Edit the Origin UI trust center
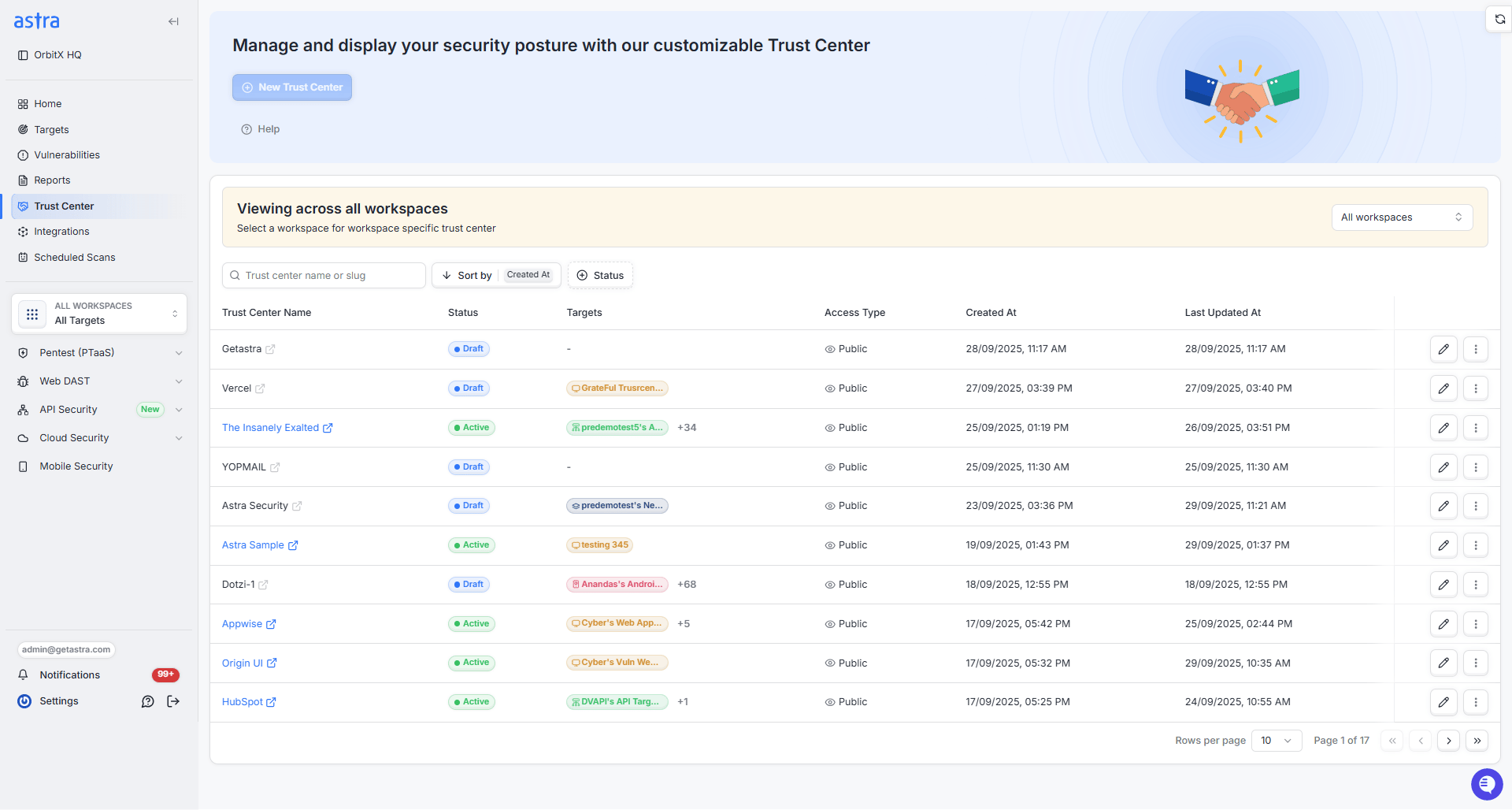The width and height of the screenshot is (1512, 810). coord(1443,663)
